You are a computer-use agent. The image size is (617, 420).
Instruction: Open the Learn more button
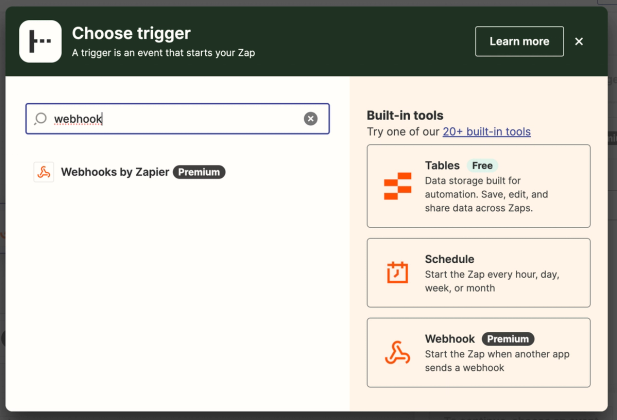click(x=519, y=41)
